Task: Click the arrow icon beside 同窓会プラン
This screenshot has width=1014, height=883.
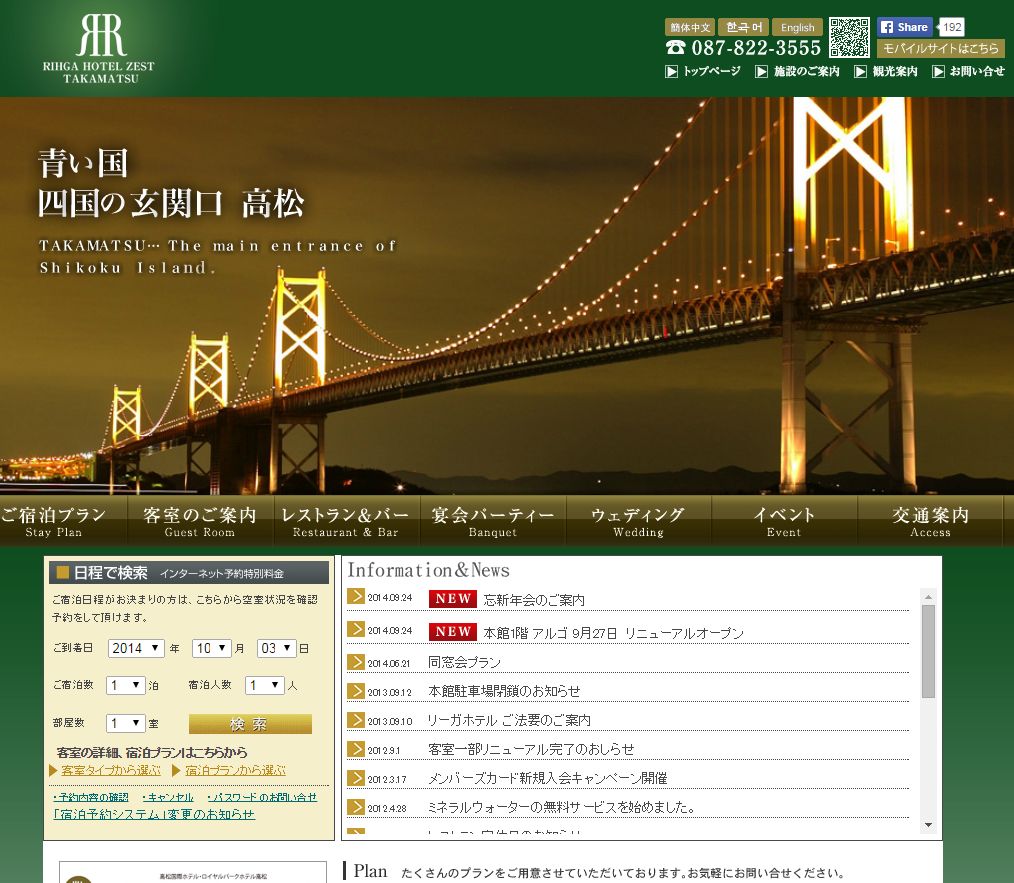Action: [x=356, y=662]
